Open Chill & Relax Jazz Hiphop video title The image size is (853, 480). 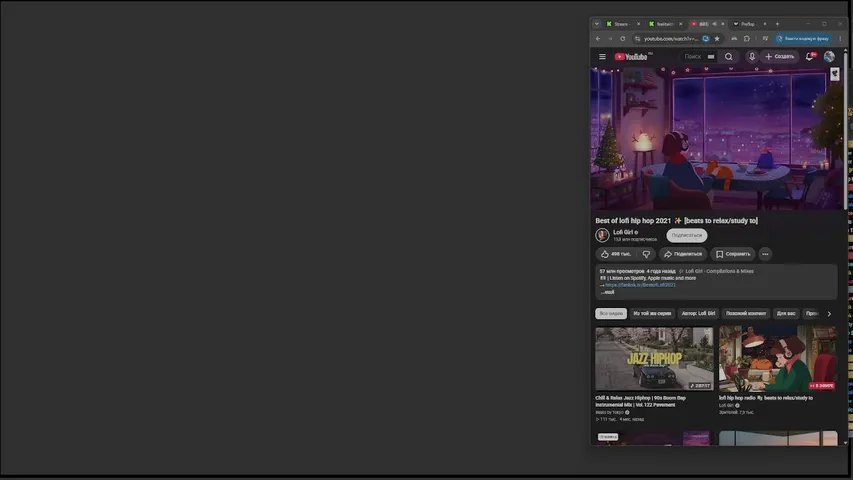click(640, 401)
